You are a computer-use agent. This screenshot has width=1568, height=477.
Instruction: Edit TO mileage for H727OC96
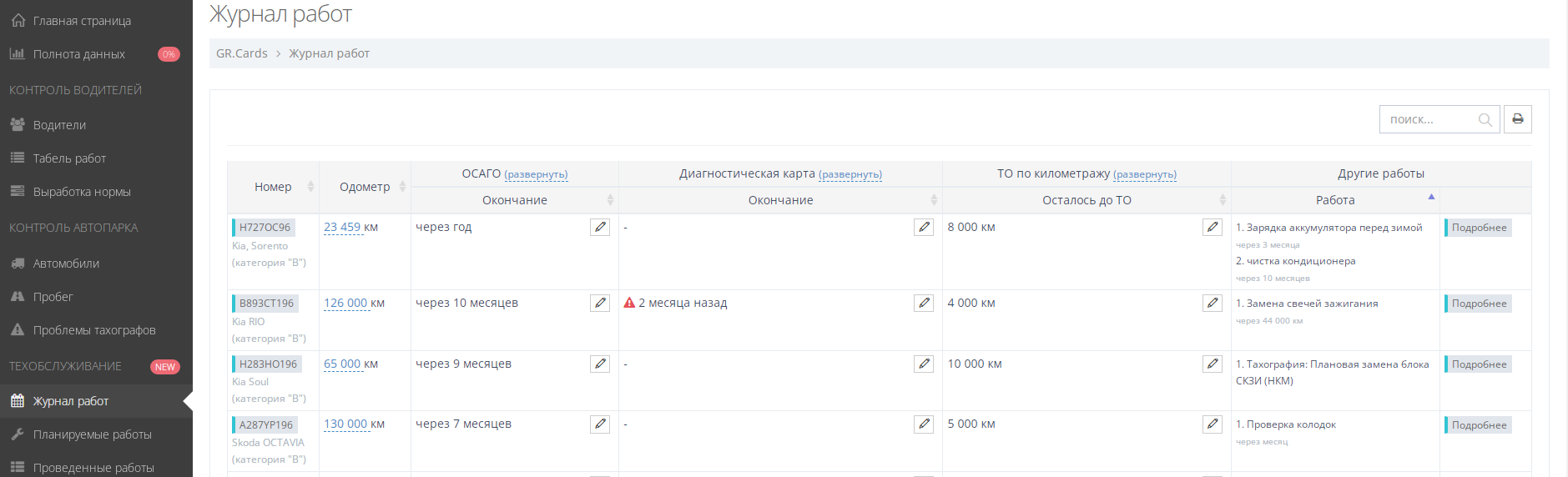[x=1213, y=227]
